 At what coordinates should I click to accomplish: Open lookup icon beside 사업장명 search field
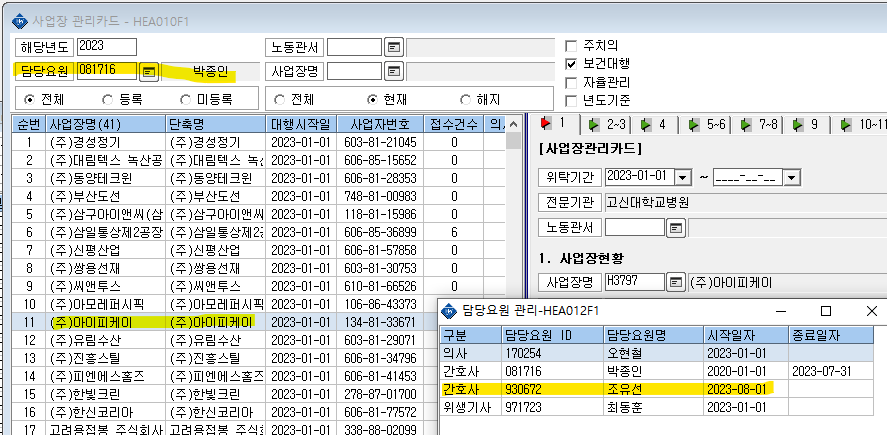pos(394,71)
